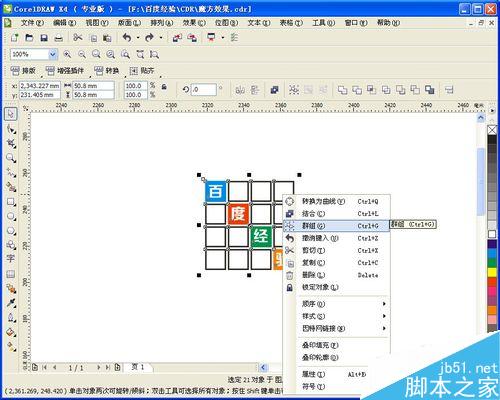This screenshot has height=400, width=500.
Task: Click the 转换 toolbar button
Action: click(x=106, y=71)
